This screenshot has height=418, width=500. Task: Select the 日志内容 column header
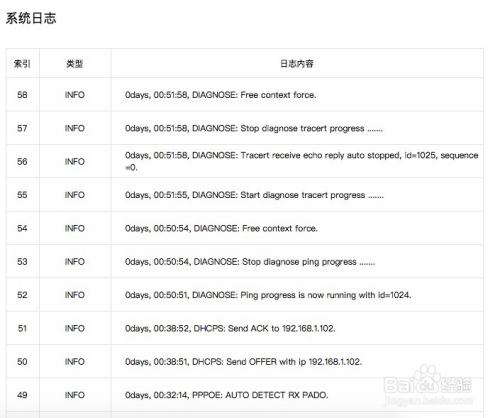coord(297,64)
